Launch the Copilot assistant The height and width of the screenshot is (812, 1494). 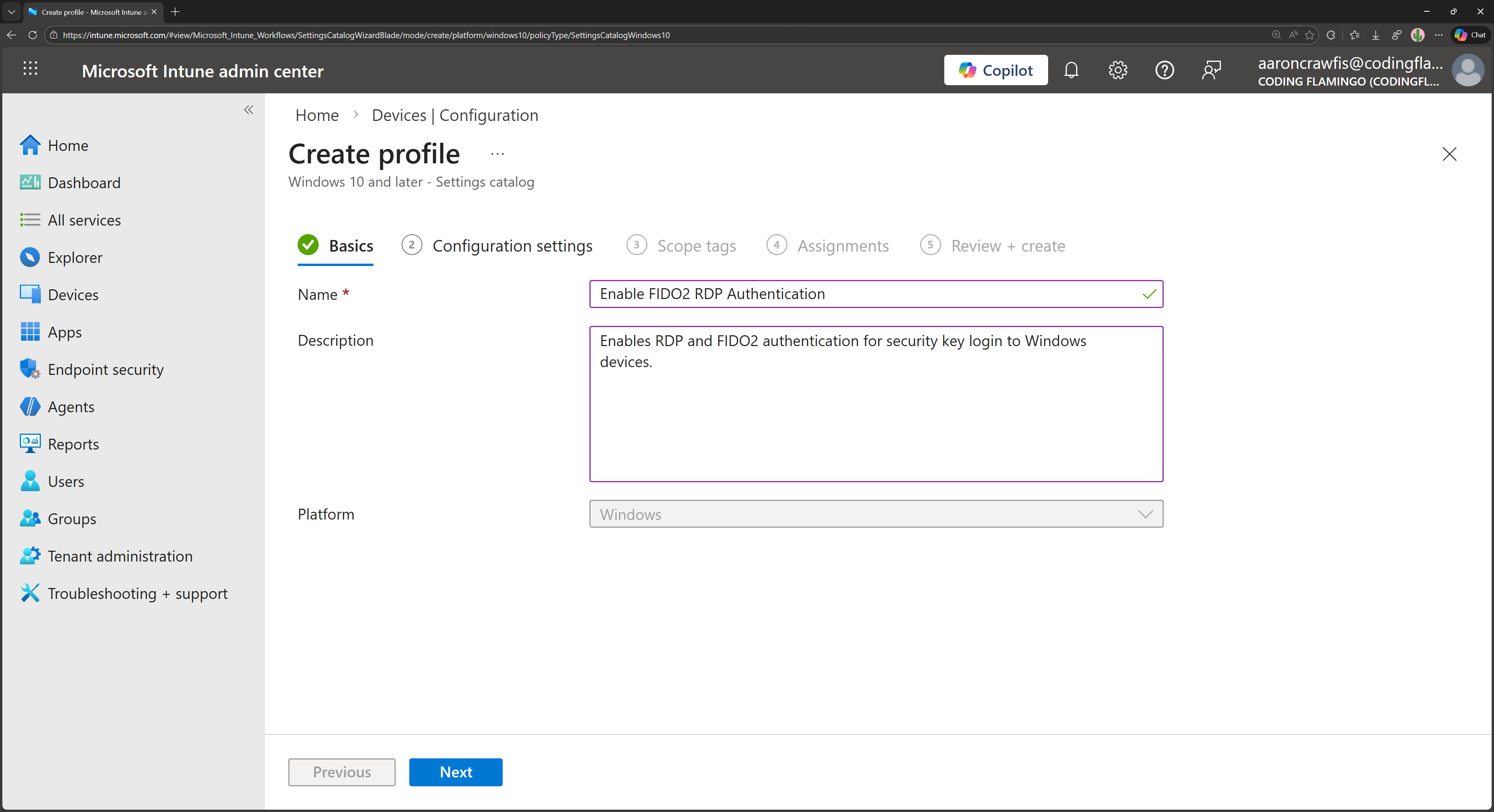[995, 70]
